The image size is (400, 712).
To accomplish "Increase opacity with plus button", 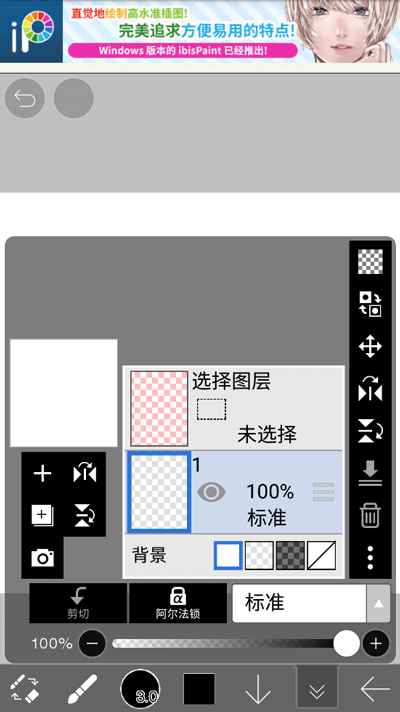I will (375, 643).
